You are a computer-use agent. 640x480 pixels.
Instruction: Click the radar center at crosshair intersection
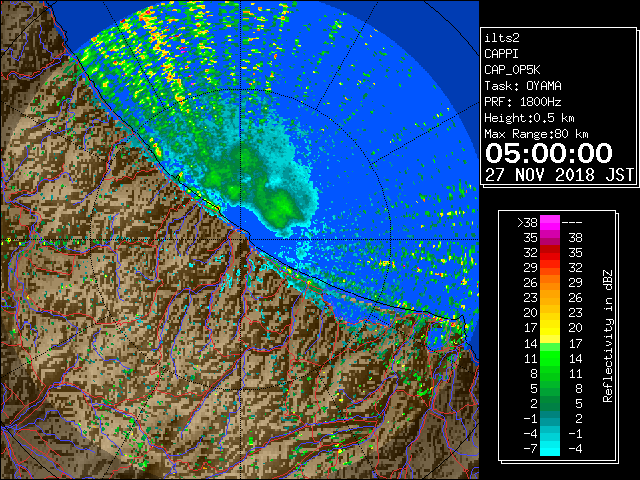240,240
